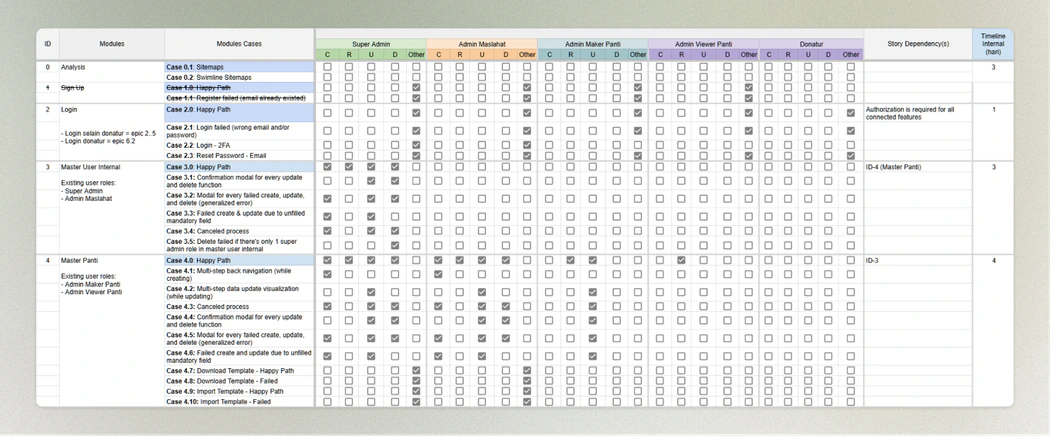
Task: Toggle Super Admin D checkbox for Case 3.2
Action: coord(394,199)
